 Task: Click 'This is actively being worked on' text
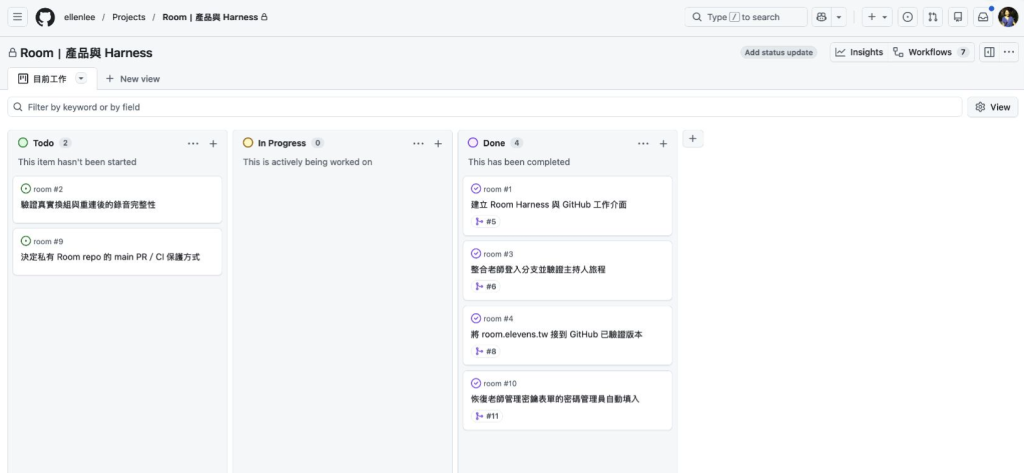[x=308, y=162]
